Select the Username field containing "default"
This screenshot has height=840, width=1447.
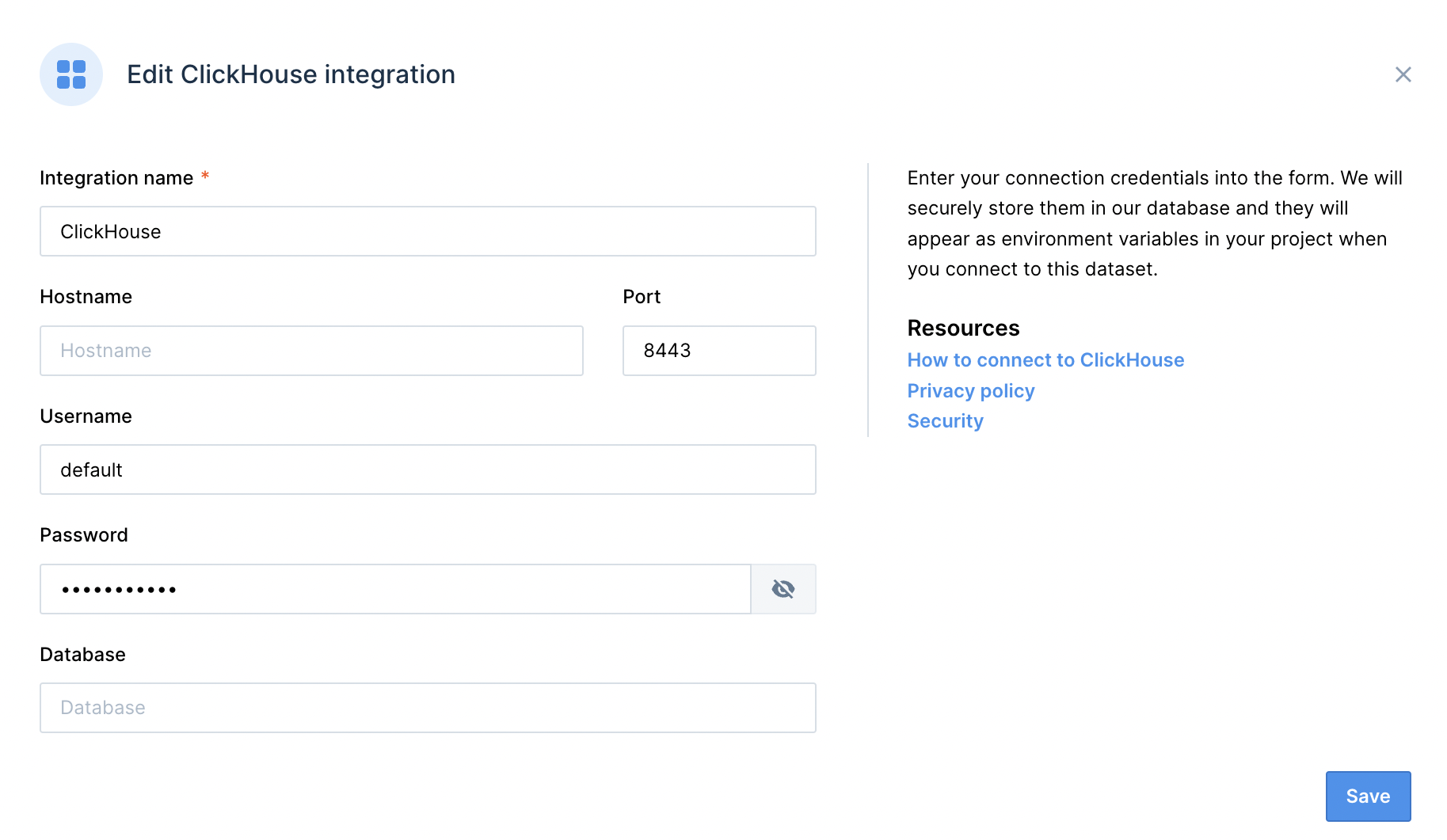pyautogui.click(x=428, y=469)
